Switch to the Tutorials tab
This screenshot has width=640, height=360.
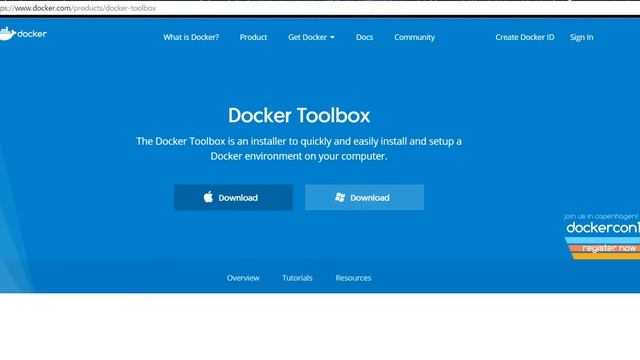[297, 278]
